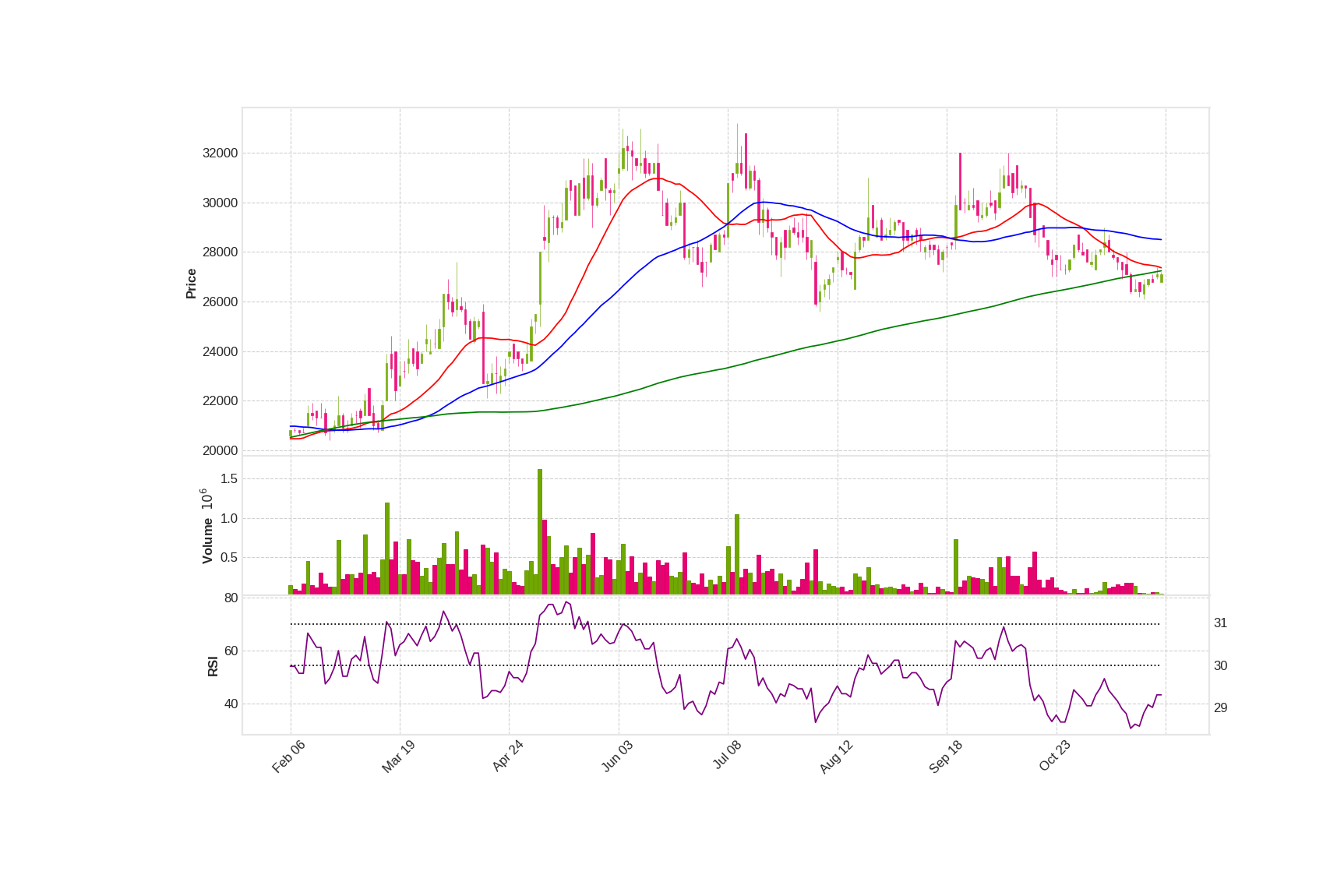
Task: Click the 26000 price tick label
Action: pos(220,302)
